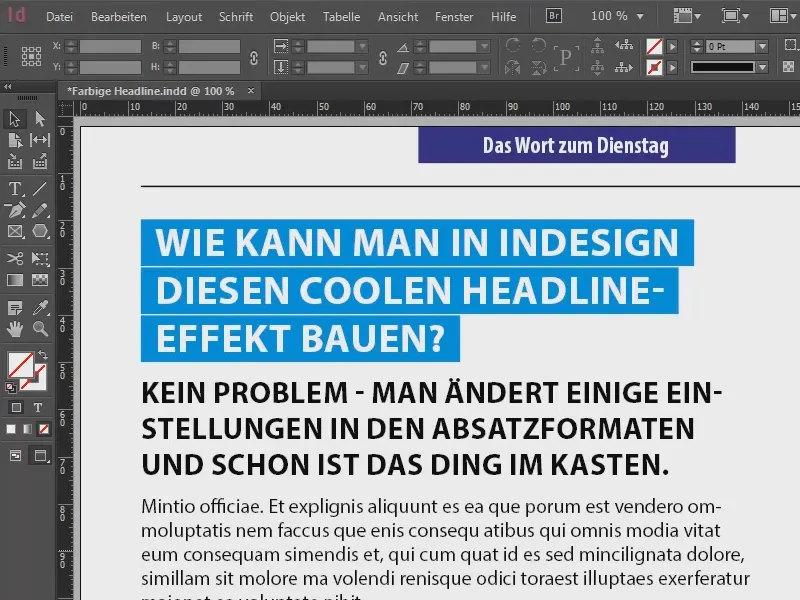
Task: Open Adobe Bridge via the Br icon
Action: pos(554,16)
